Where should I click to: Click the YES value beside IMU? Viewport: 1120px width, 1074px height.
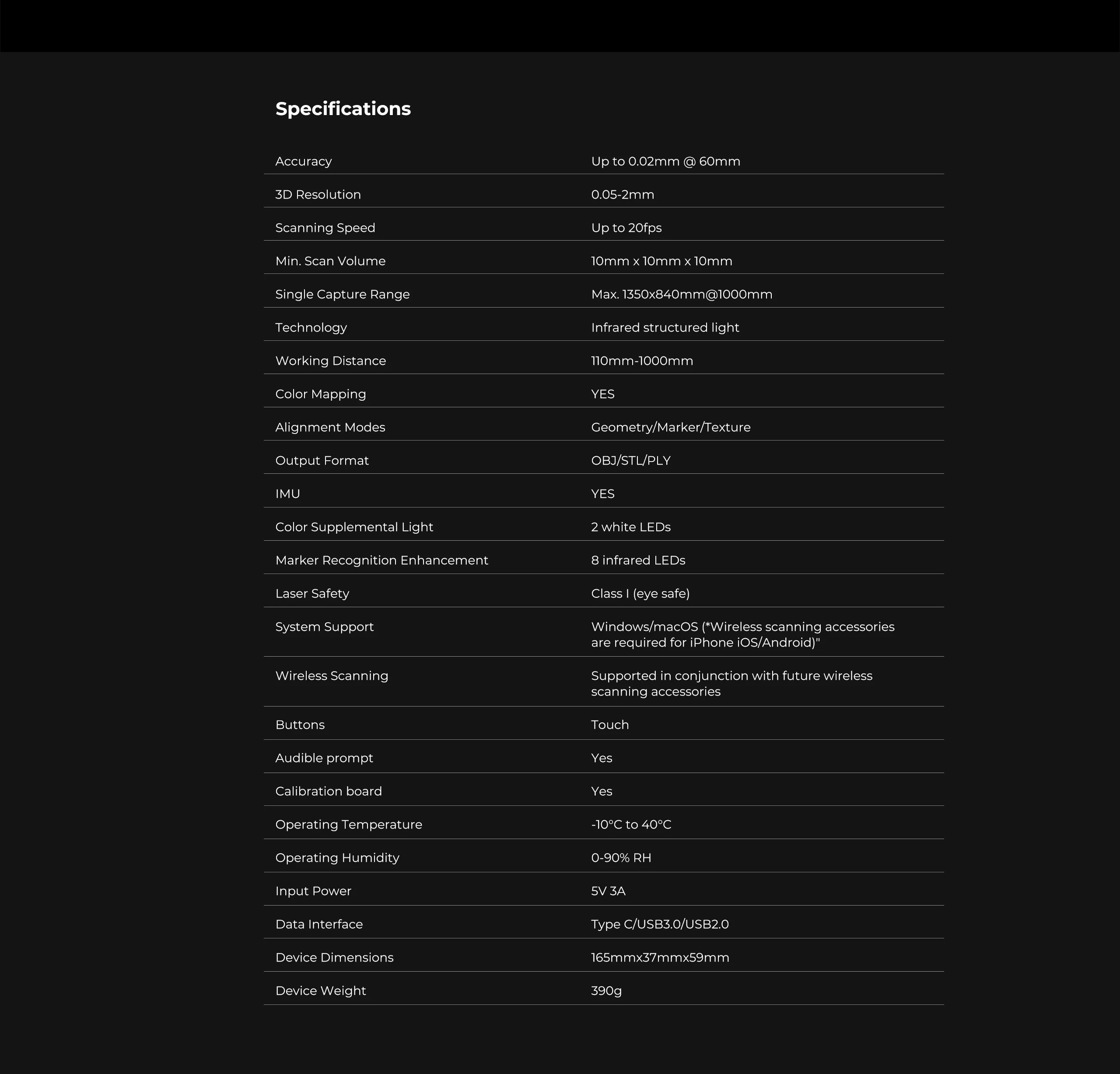click(602, 493)
